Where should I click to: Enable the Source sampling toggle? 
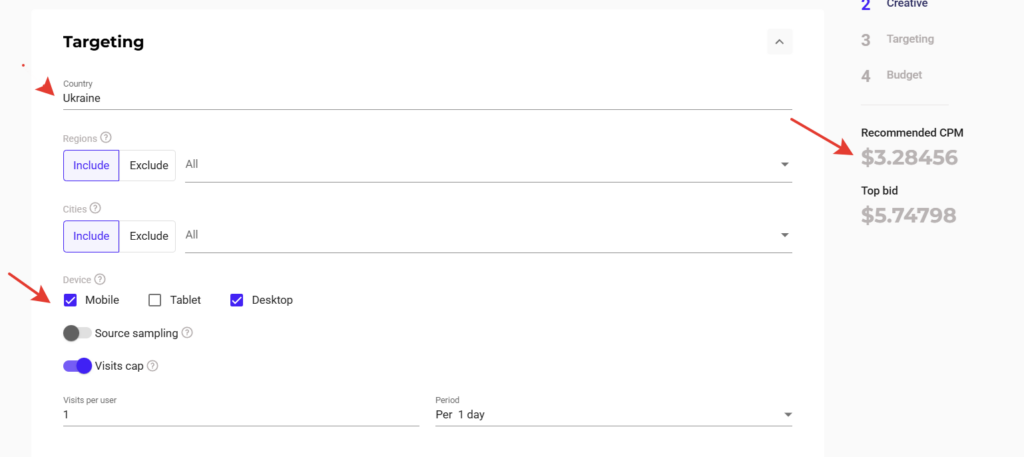[x=77, y=333]
